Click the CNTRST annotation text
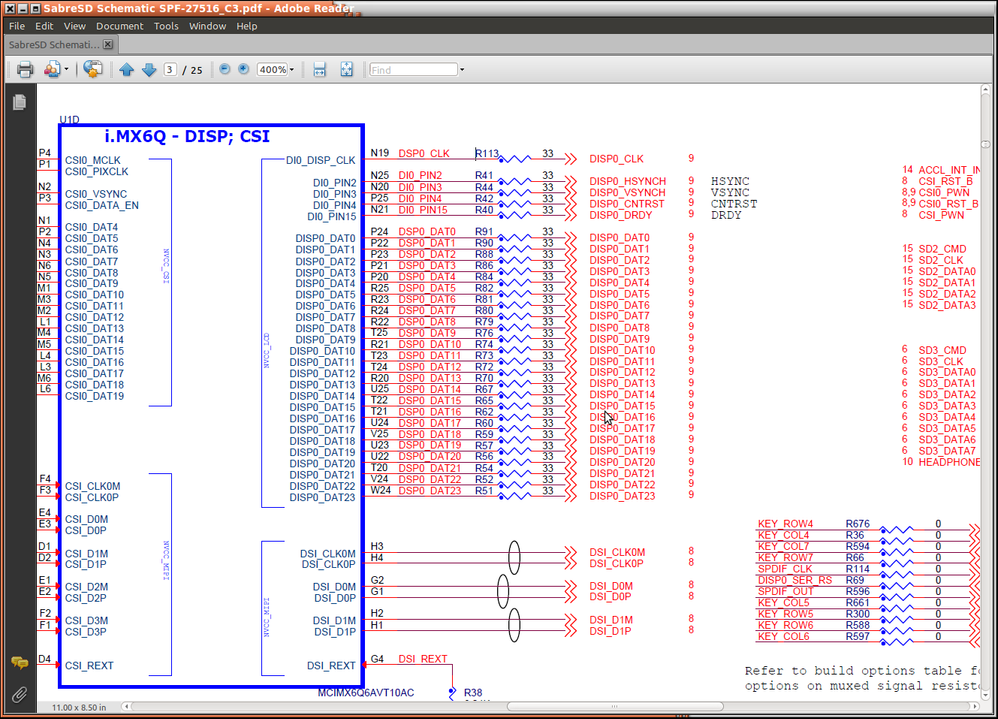The width and height of the screenshot is (998, 719). pos(734,204)
